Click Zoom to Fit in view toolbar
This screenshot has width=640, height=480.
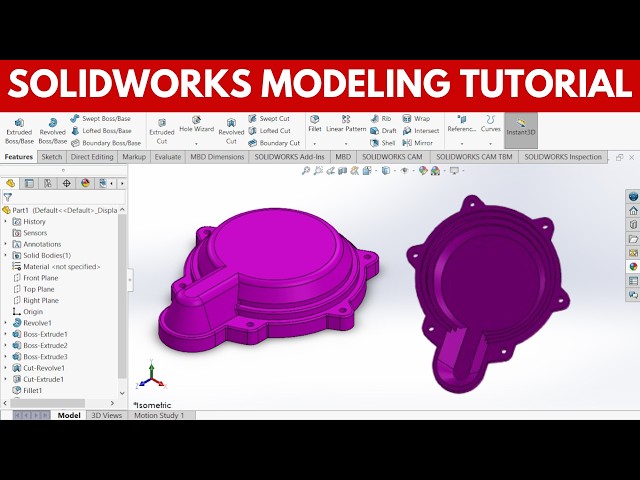[x=305, y=171]
